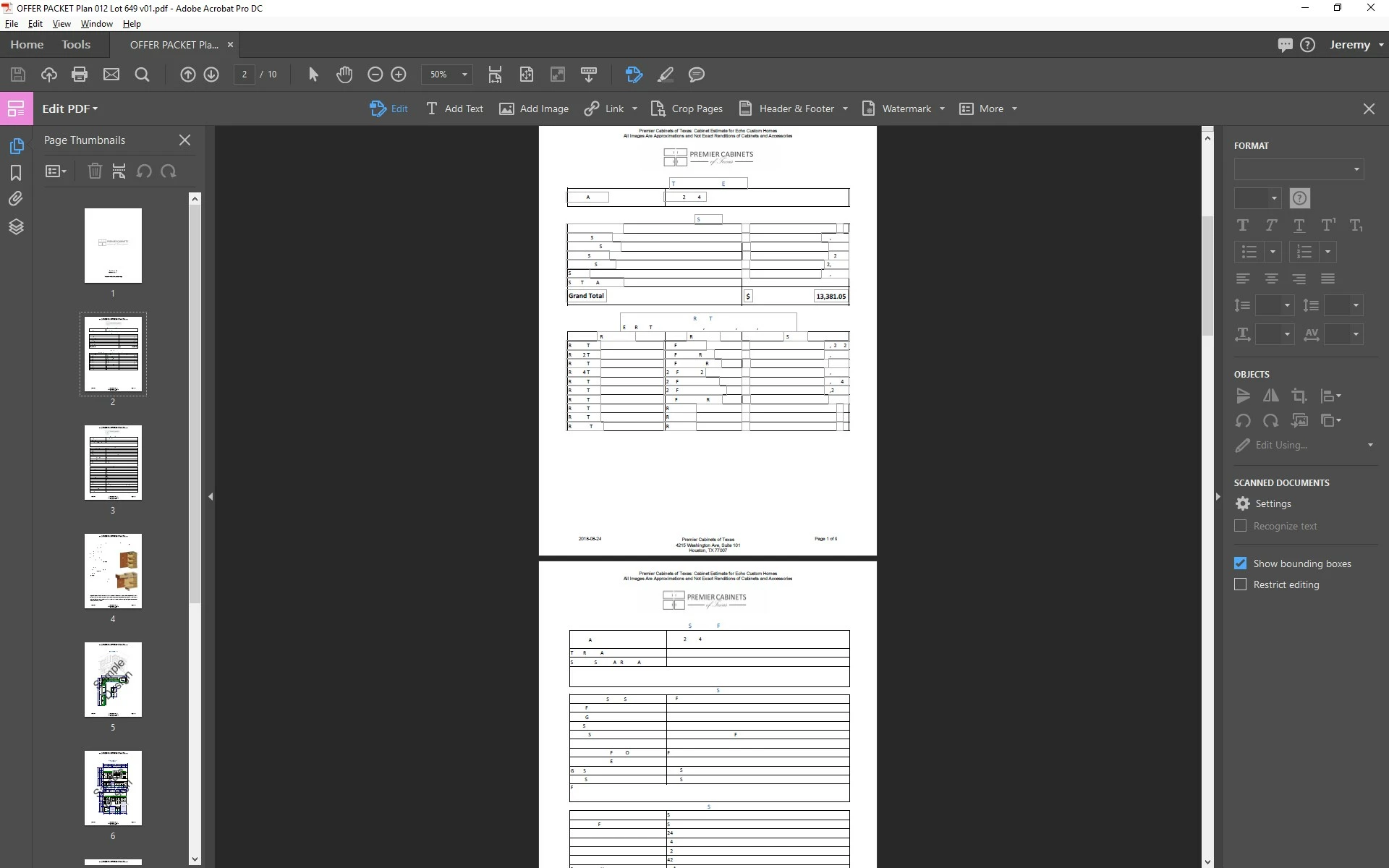Check the Recognize text box
The image size is (1389, 868).
tap(1240, 526)
